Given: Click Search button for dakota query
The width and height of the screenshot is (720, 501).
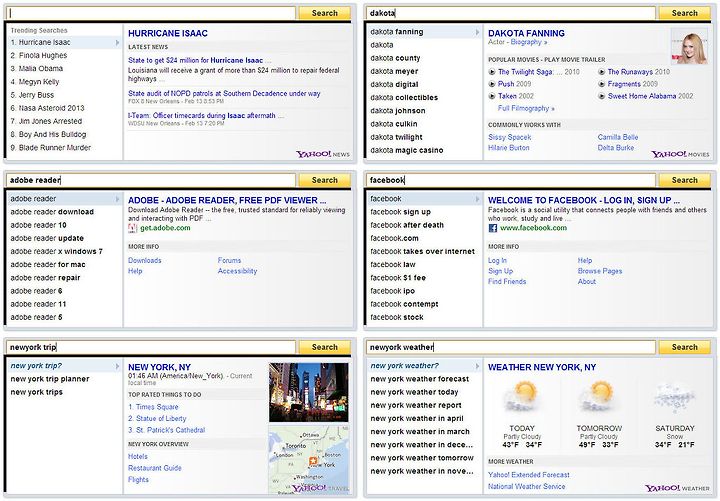Looking at the screenshot, I should click(x=685, y=13).
